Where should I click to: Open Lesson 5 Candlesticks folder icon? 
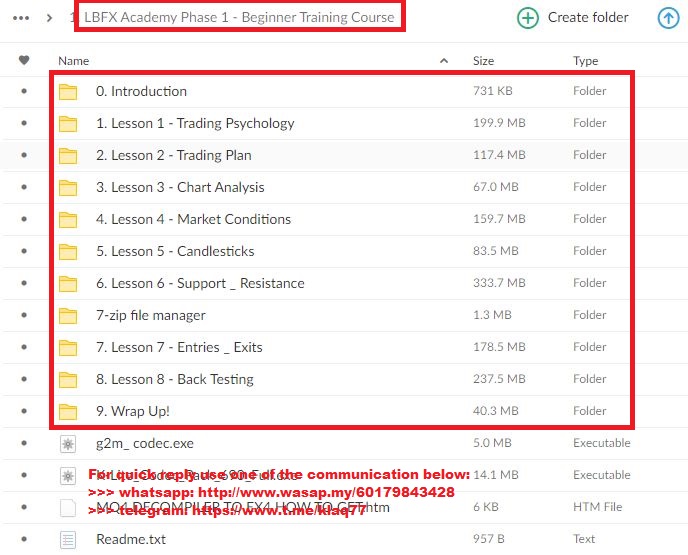click(68, 252)
